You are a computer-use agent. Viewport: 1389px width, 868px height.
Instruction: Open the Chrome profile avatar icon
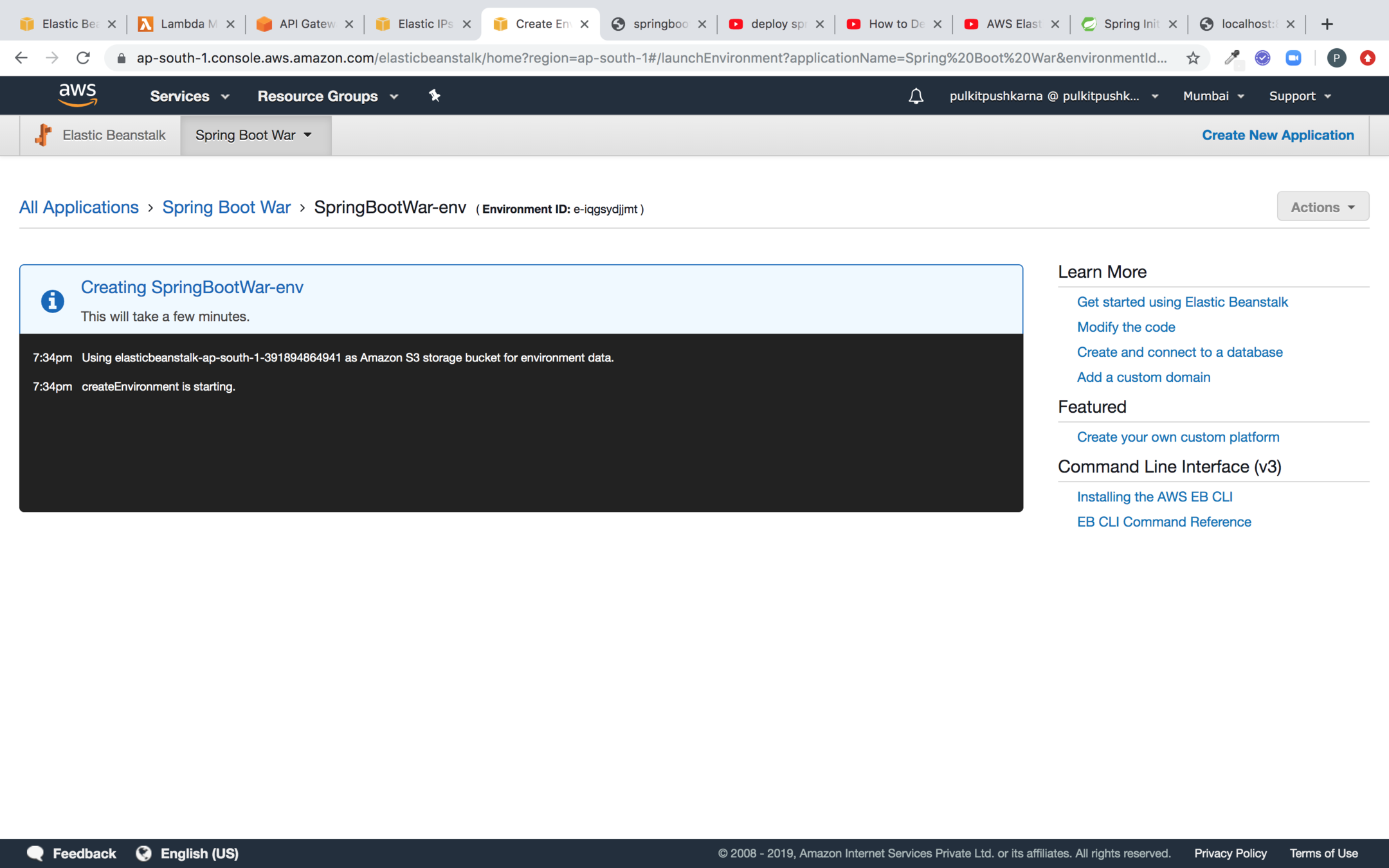(1336, 58)
